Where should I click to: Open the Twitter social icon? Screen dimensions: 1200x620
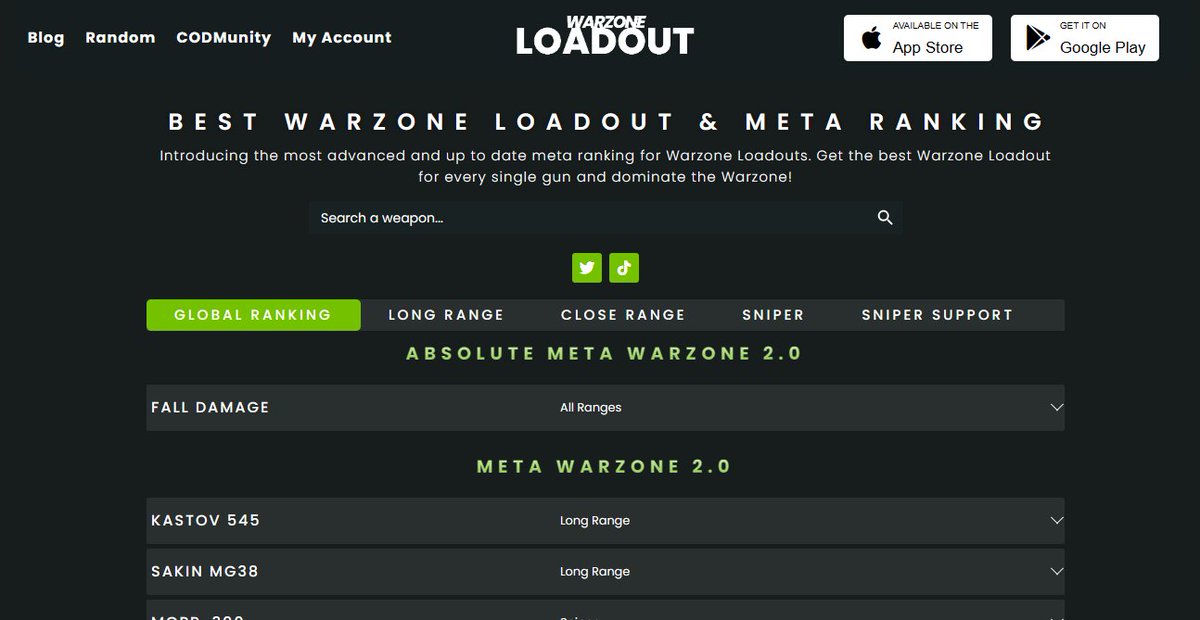pyautogui.click(x=587, y=267)
